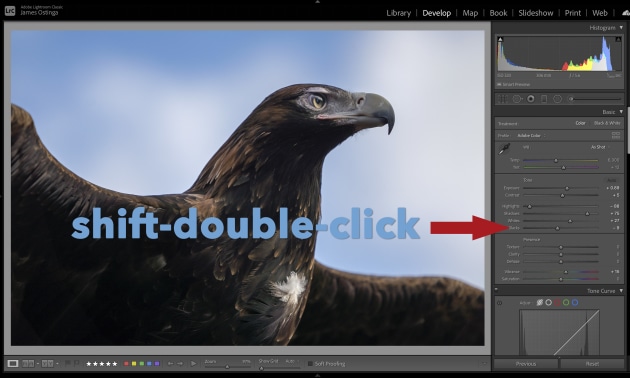This screenshot has width=630, height=378.
Task: Start impromptu slideshow play button
Action: point(193,364)
